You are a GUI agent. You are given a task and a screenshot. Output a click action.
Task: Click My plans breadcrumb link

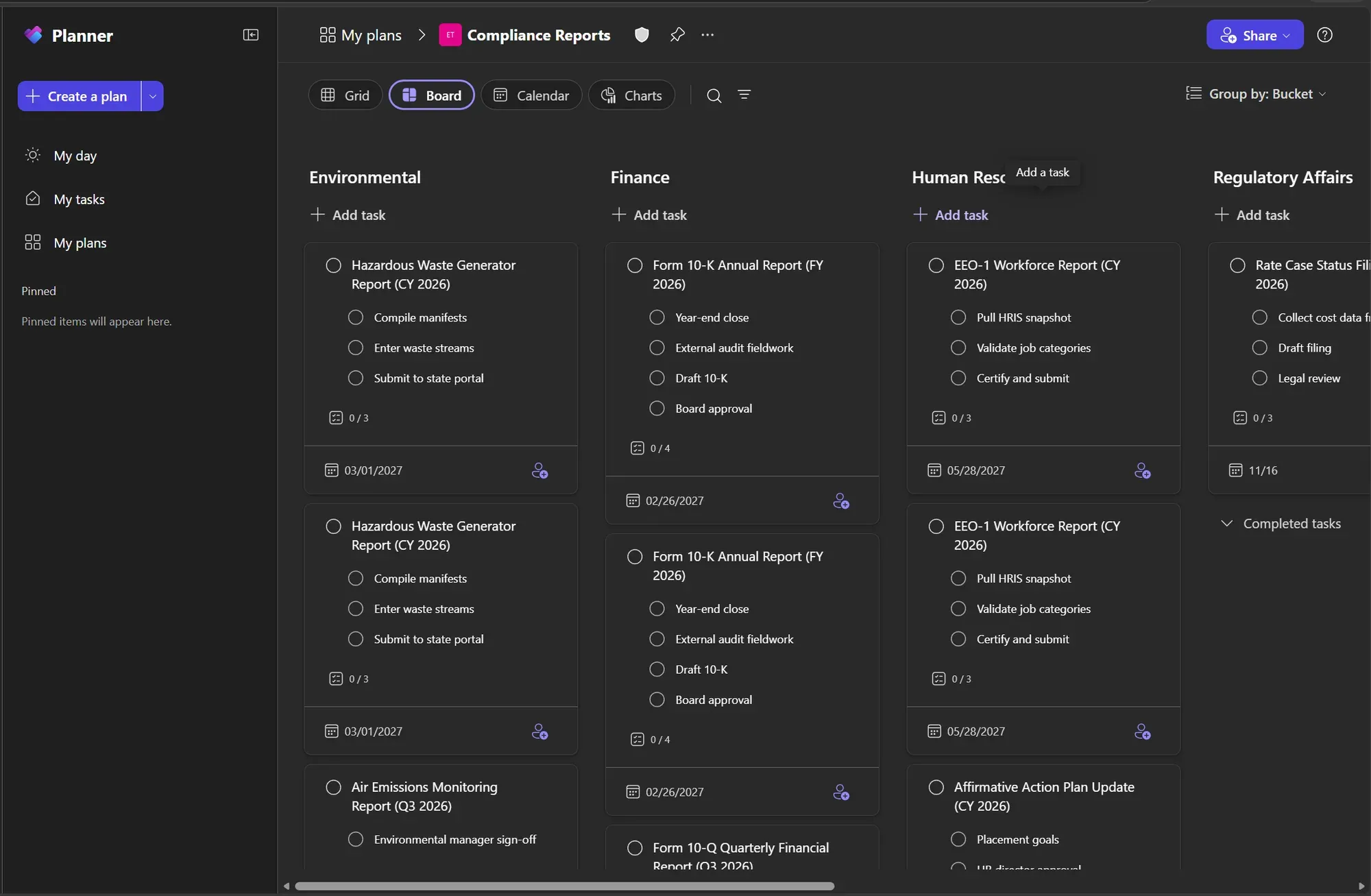pos(361,35)
